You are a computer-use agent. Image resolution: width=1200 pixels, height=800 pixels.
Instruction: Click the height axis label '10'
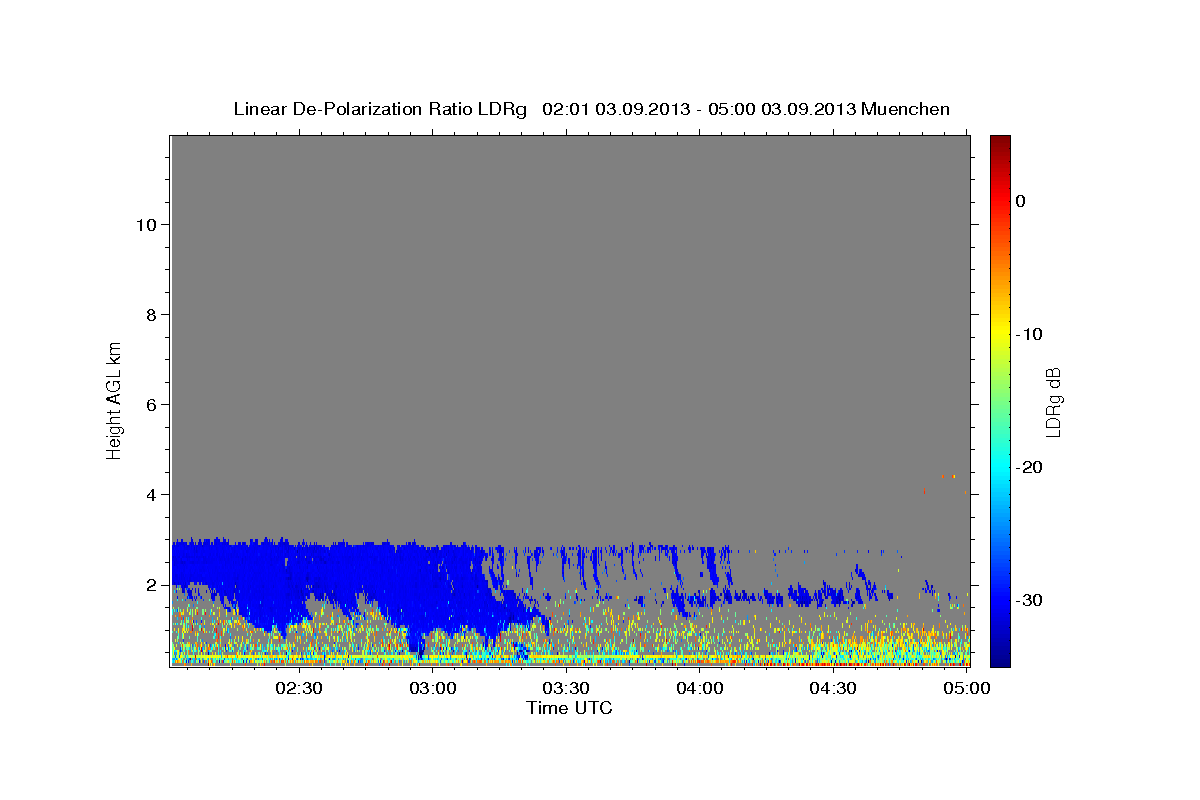point(146,224)
